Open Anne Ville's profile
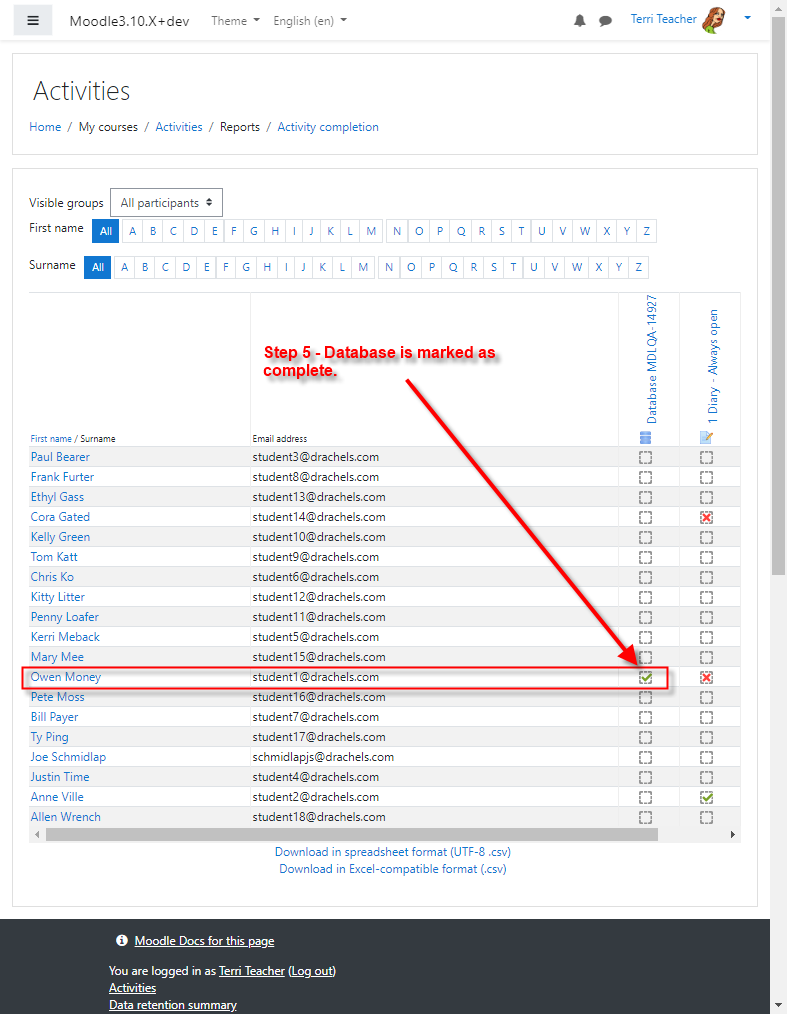The width and height of the screenshot is (787, 1014). pos(57,797)
